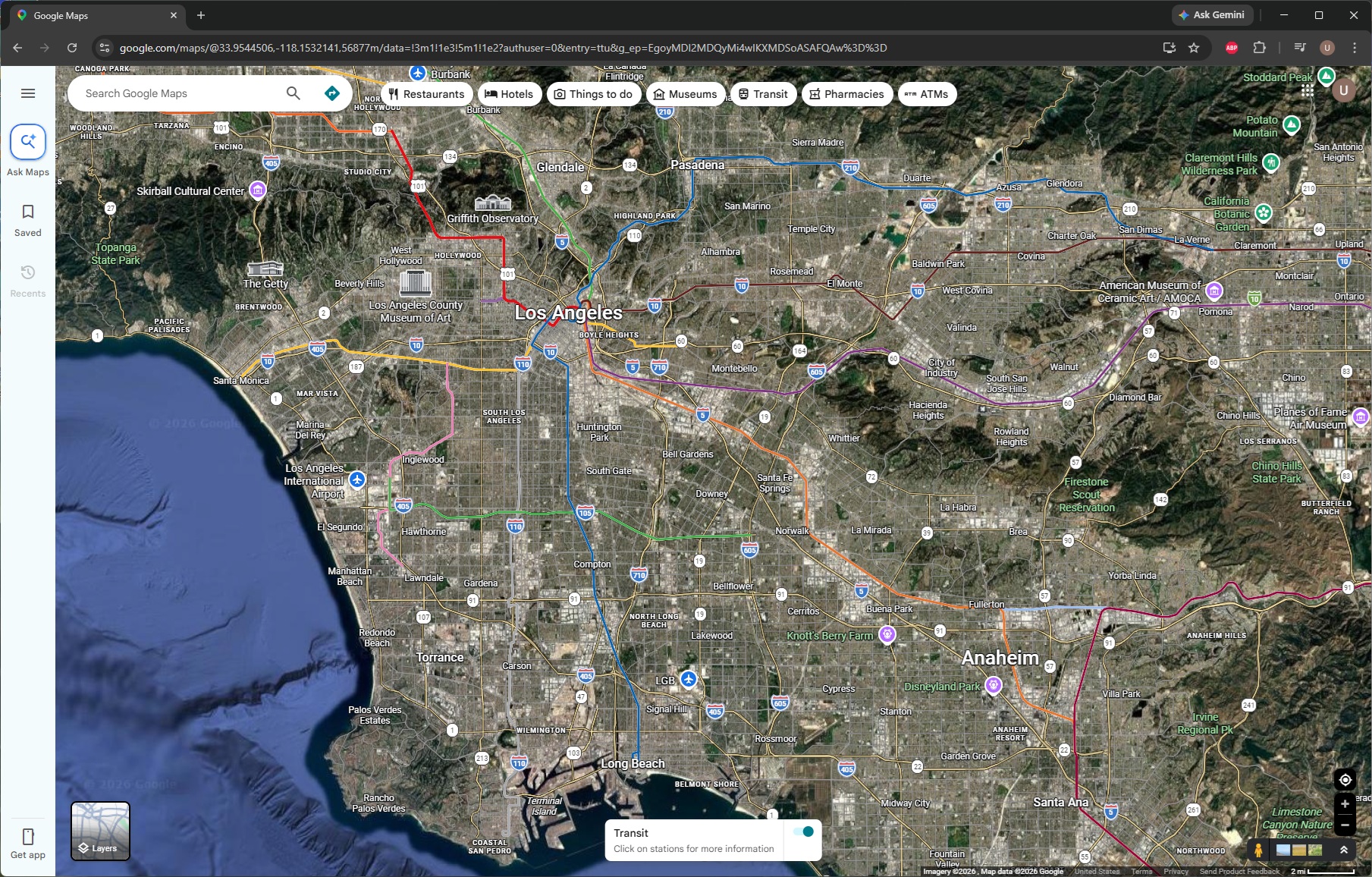Click the Long Beach LGB airport marker
The image size is (1372, 877).
[x=688, y=679]
